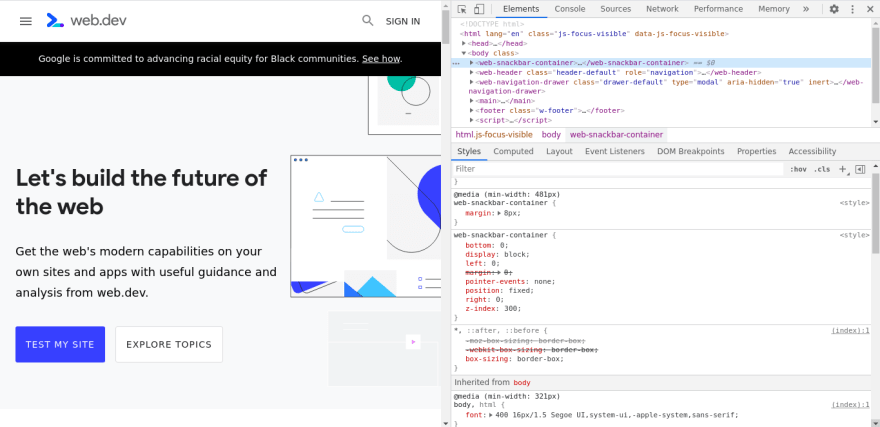Click the z-index: 300 declaration
This screenshot has width=880, height=427.
click(493, 309)
